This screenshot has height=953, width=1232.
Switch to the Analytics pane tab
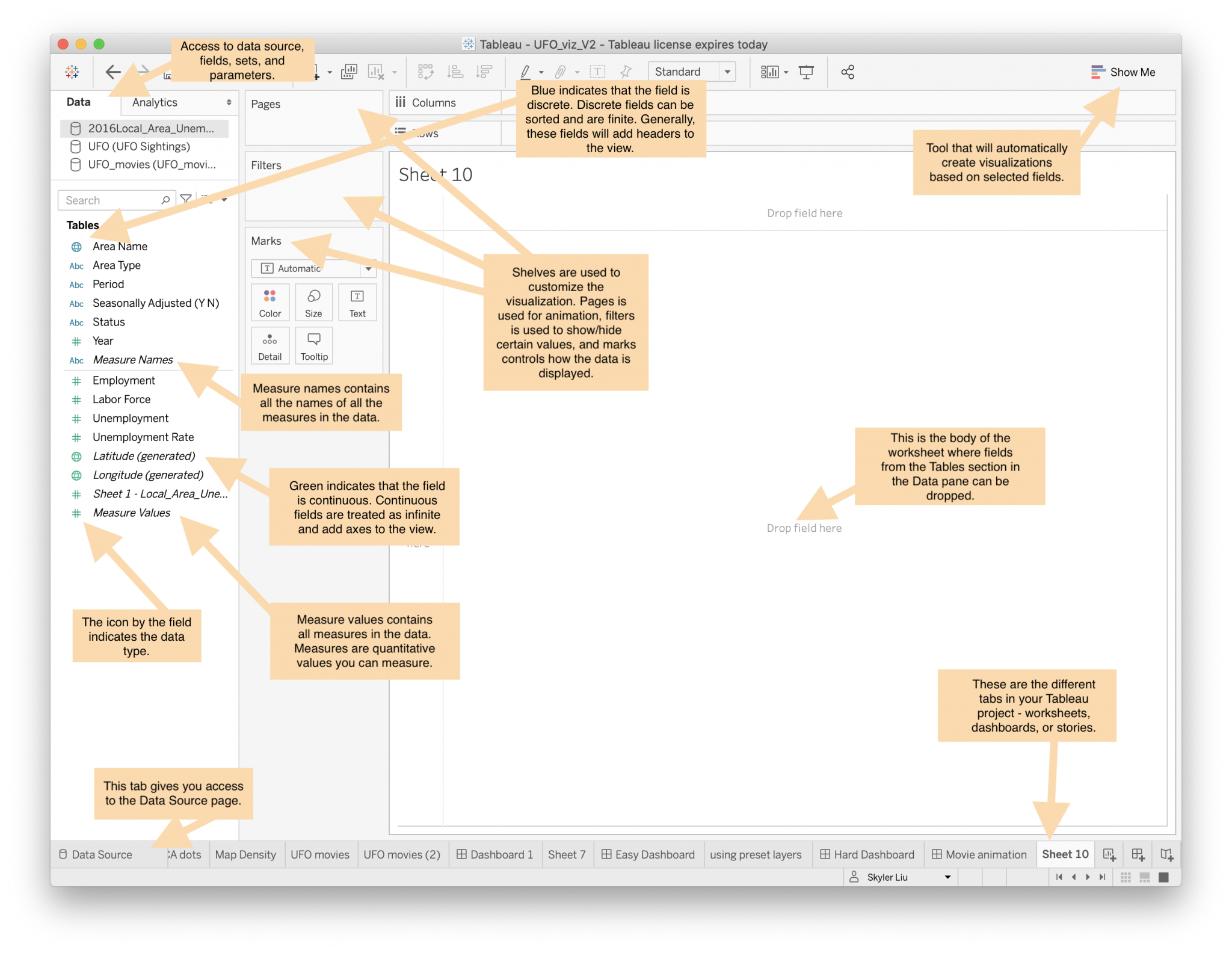[x=155, y=102]
